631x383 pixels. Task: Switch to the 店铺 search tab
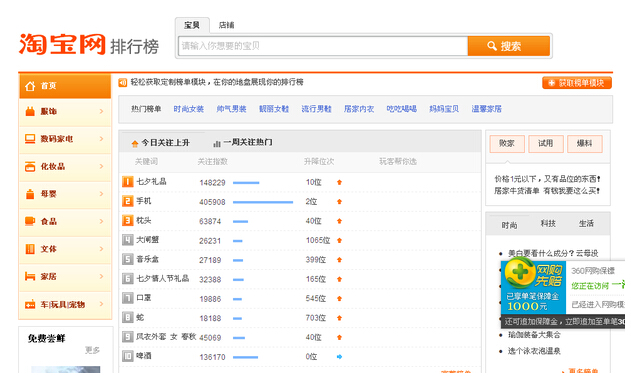tap(226, 25)
